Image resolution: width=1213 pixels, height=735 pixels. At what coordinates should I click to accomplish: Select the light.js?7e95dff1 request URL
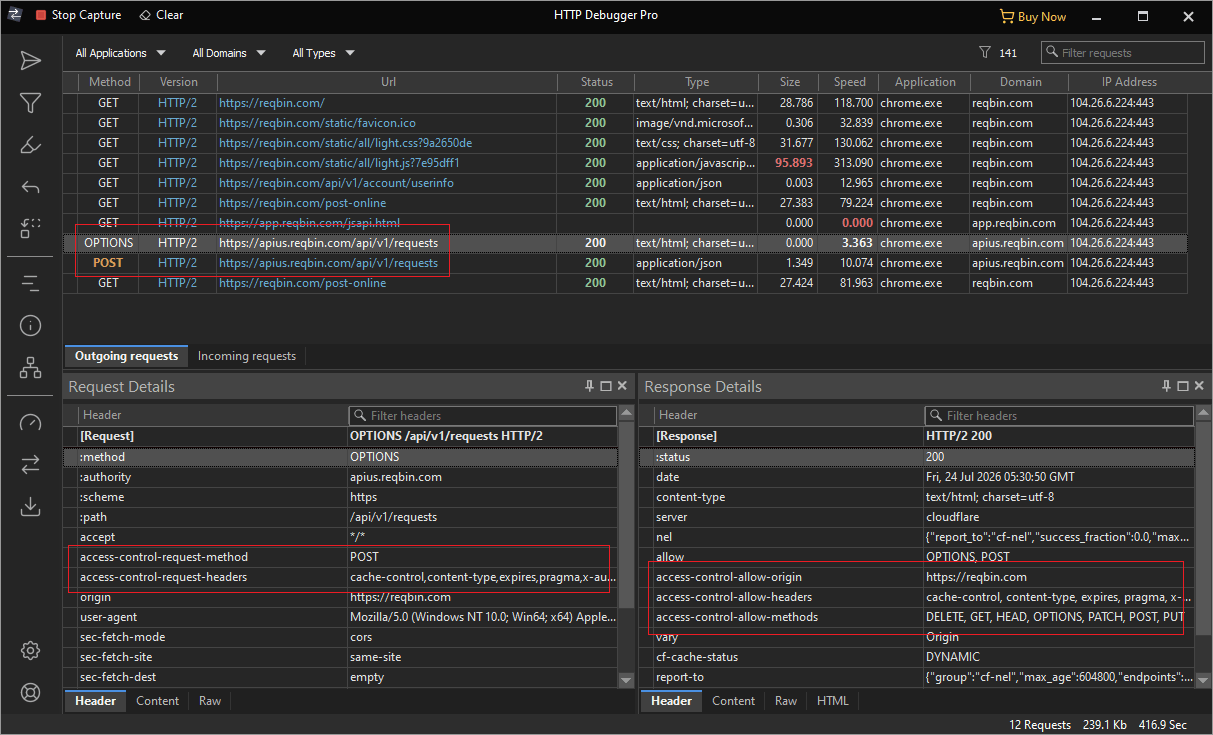tap(339, 163)
